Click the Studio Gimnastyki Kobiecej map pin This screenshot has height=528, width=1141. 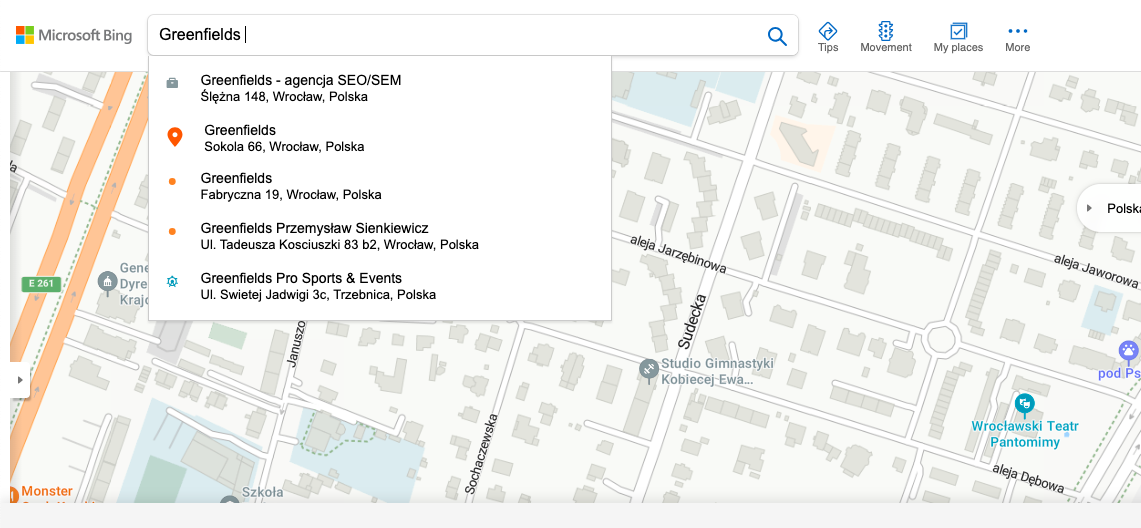tap(648, 370)
